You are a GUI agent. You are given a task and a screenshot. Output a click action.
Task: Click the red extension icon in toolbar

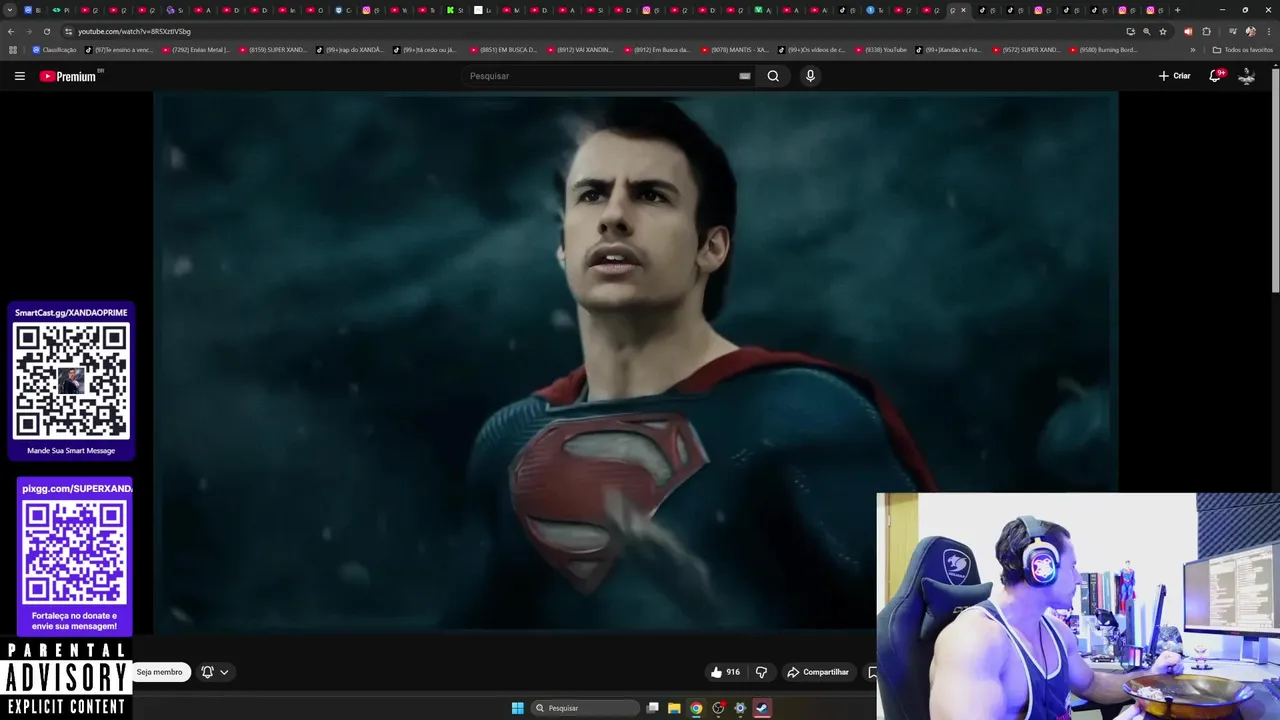click(1188, 31)
